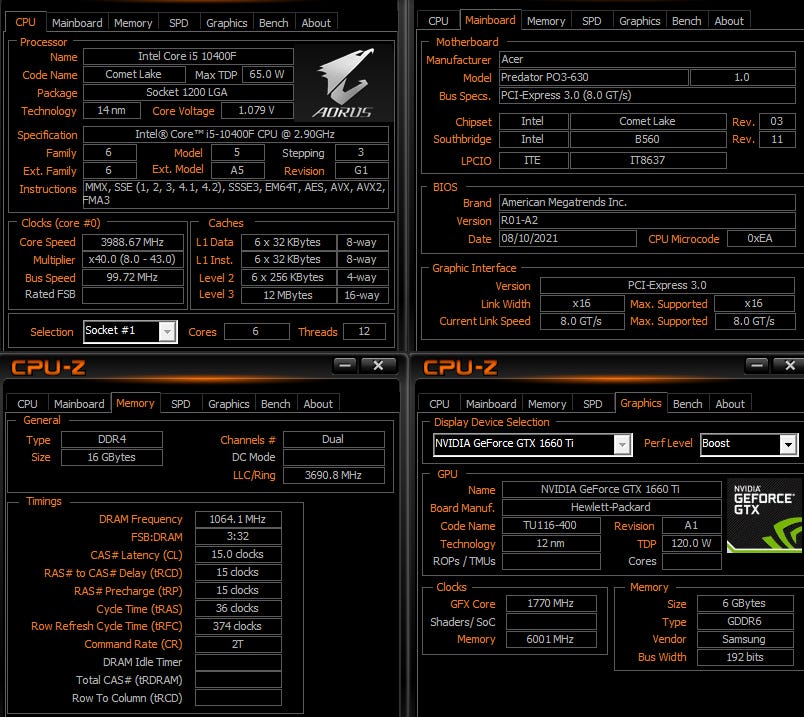
Task: Click the LLC/Ring value 3690.8 MHz
Action: (333, 475)
